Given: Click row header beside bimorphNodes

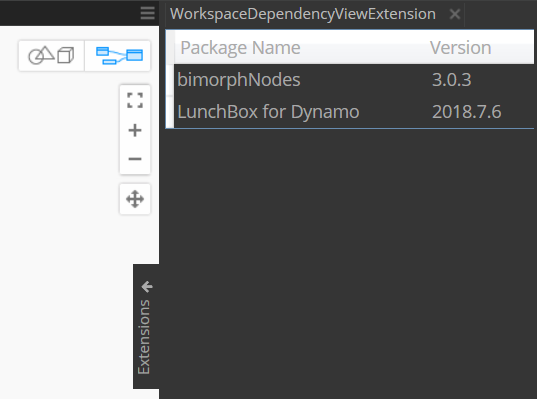Looking at the screenshot, I should [170, 80].
